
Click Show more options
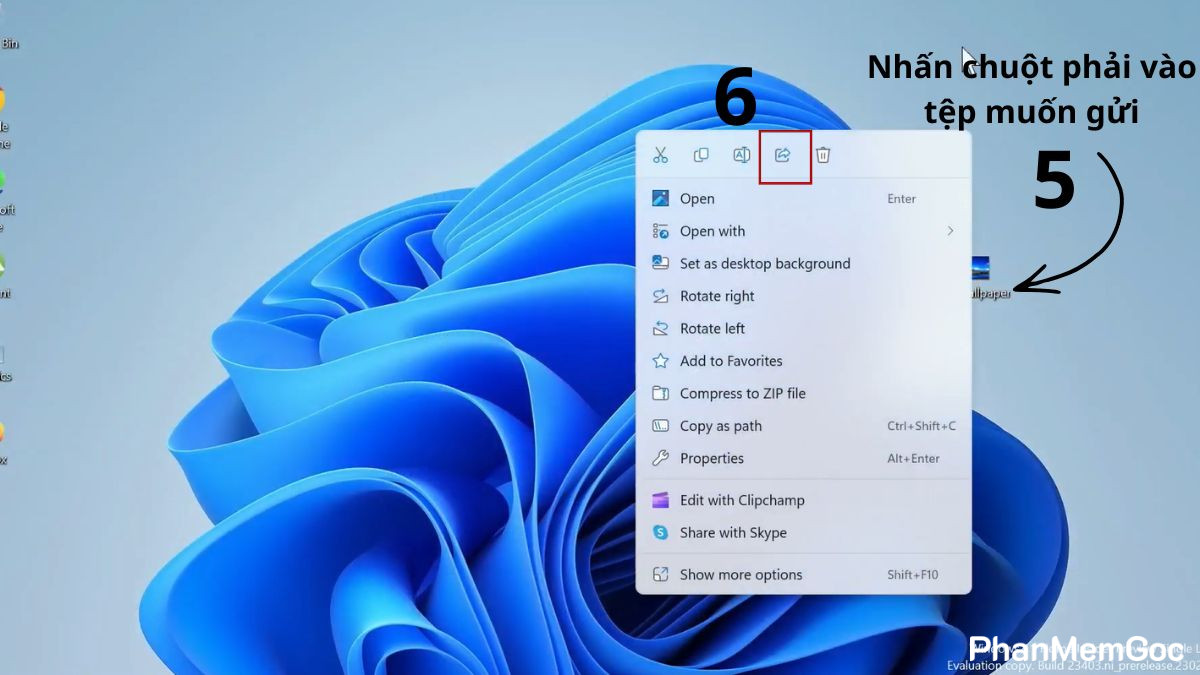(803, 575)
